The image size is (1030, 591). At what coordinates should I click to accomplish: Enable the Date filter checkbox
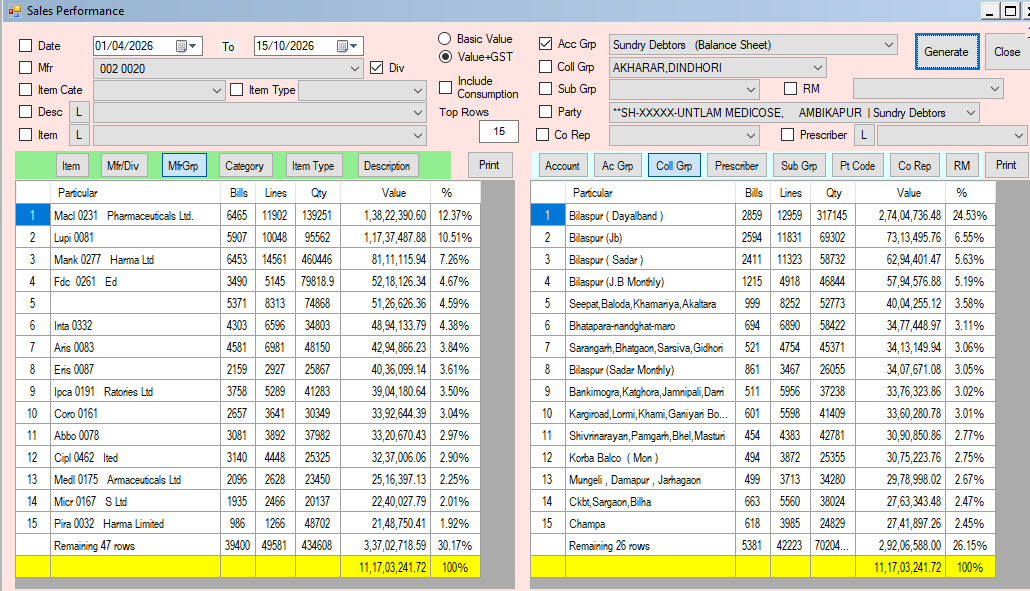click(x=26, y=46)
